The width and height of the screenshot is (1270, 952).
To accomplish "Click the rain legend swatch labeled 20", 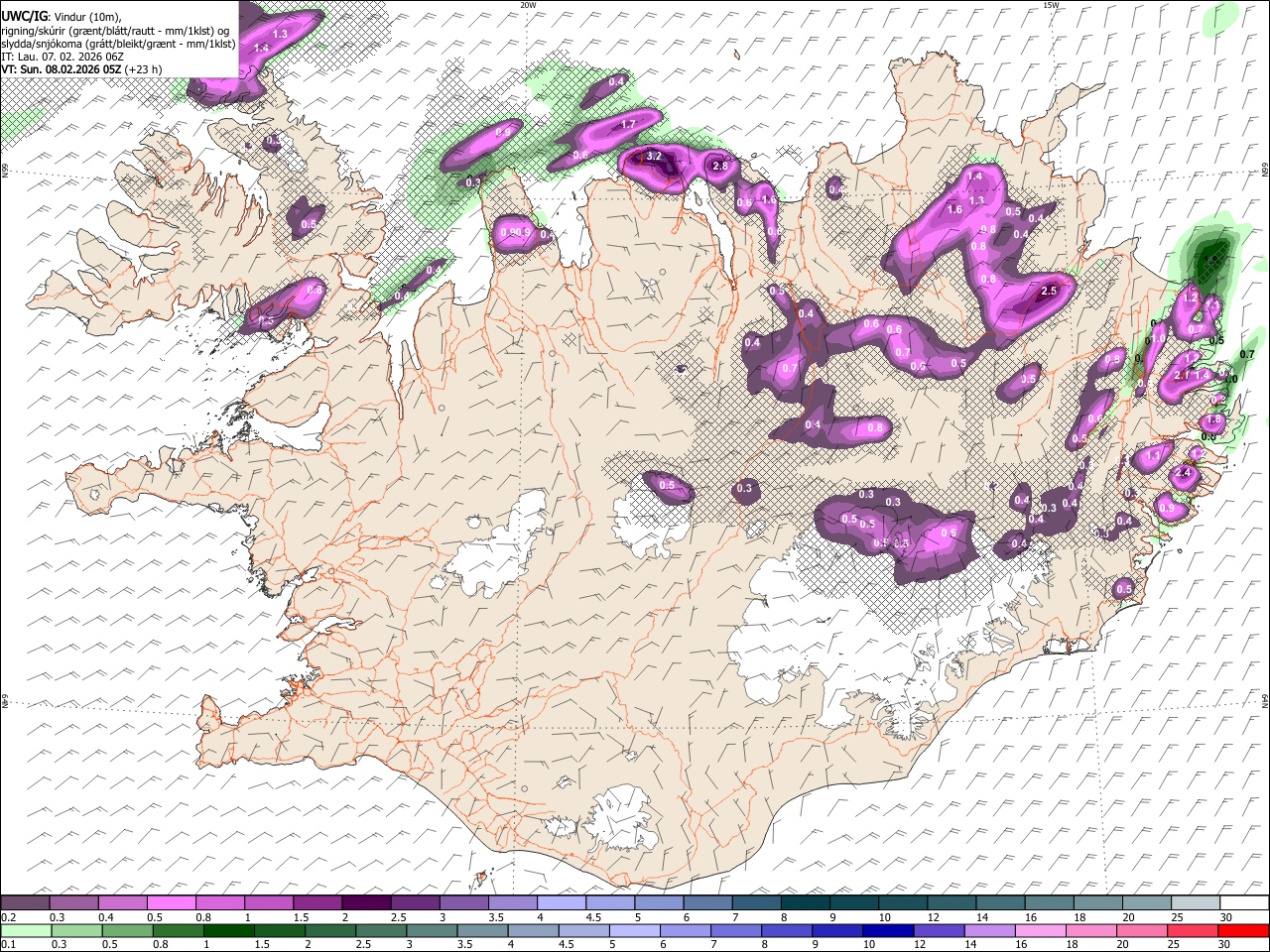I will [1142, 930].
